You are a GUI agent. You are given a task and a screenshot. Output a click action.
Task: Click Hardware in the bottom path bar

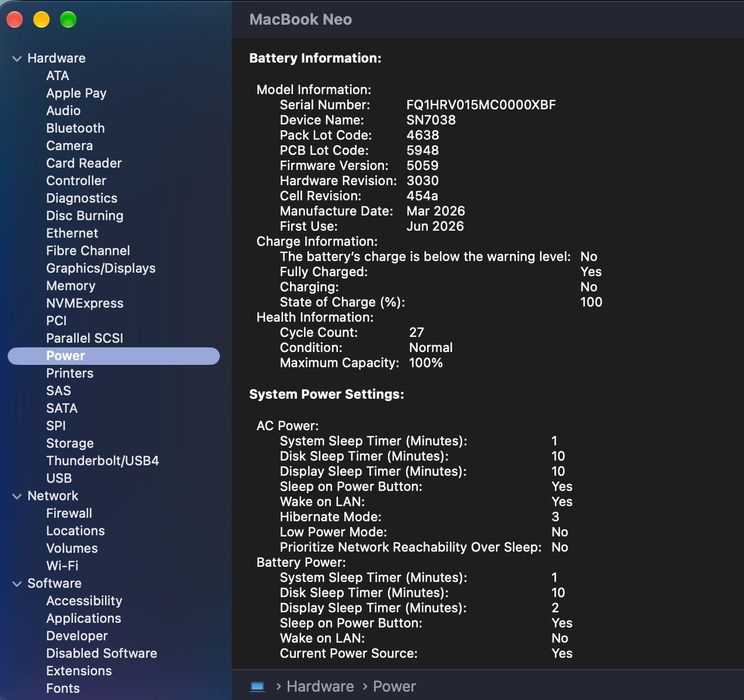[x=320, y=686]
